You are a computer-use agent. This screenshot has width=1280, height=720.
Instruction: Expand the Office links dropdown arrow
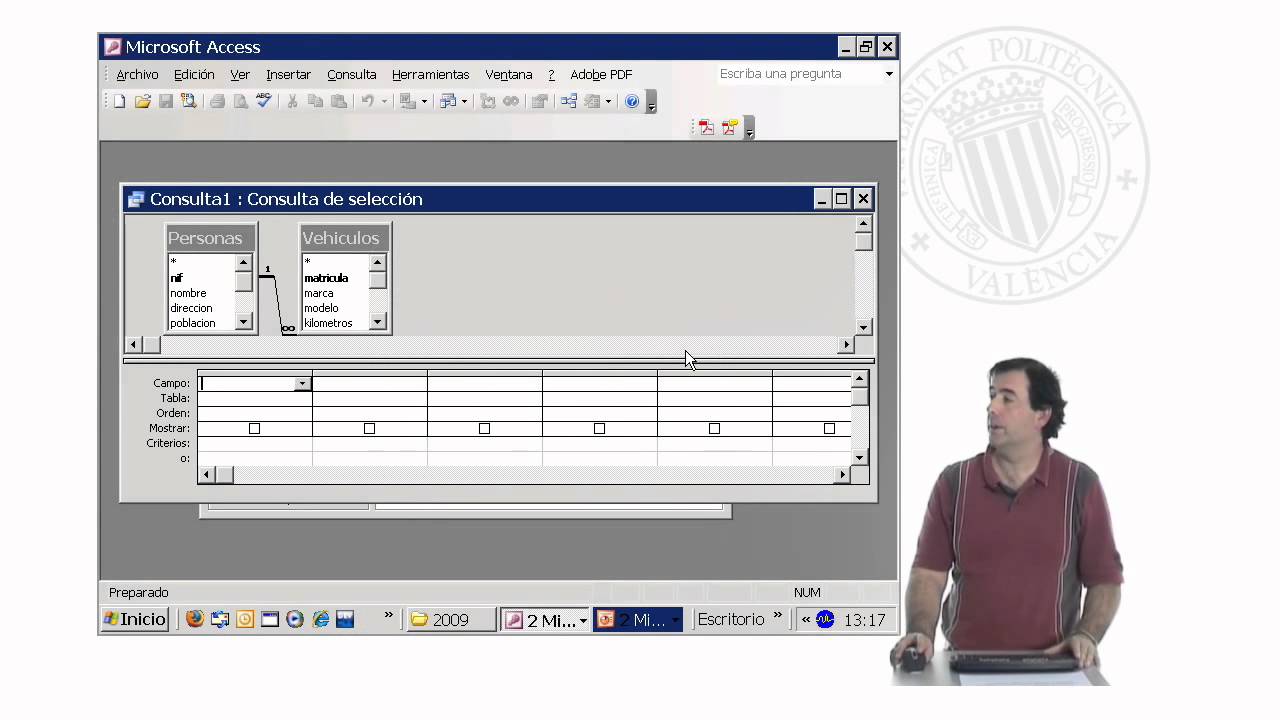click(x=424, y=101)
